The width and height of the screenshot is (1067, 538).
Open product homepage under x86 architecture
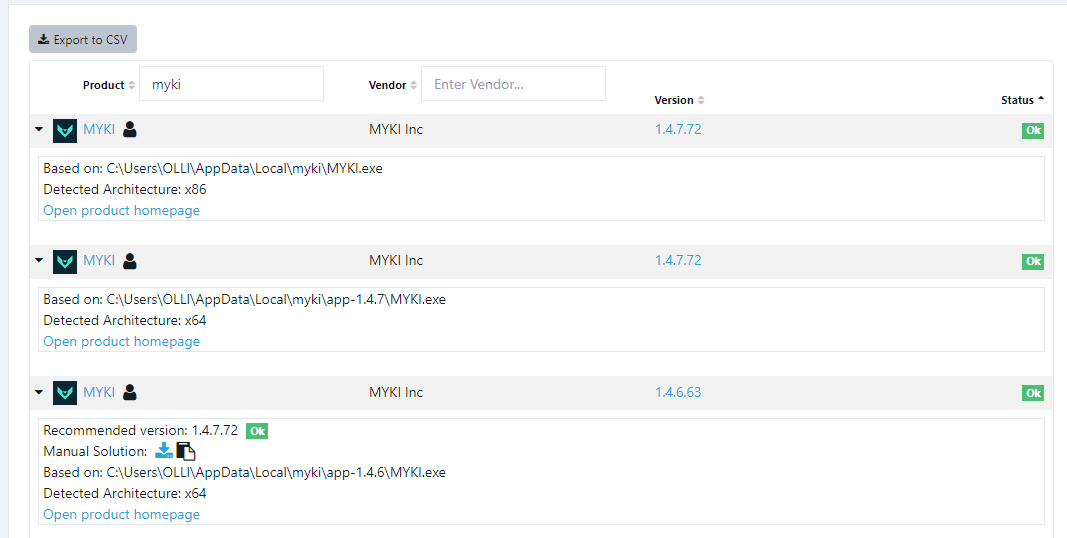click(122, 210)
